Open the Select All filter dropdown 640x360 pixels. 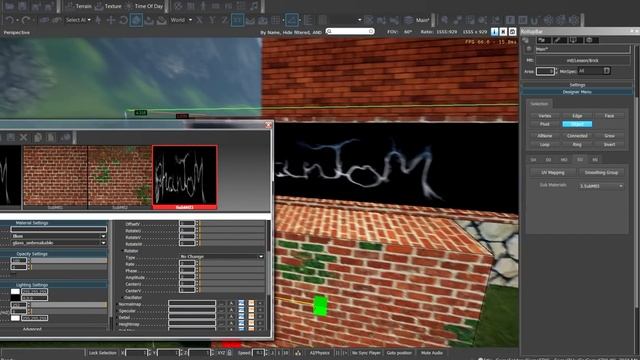[78, 20]
